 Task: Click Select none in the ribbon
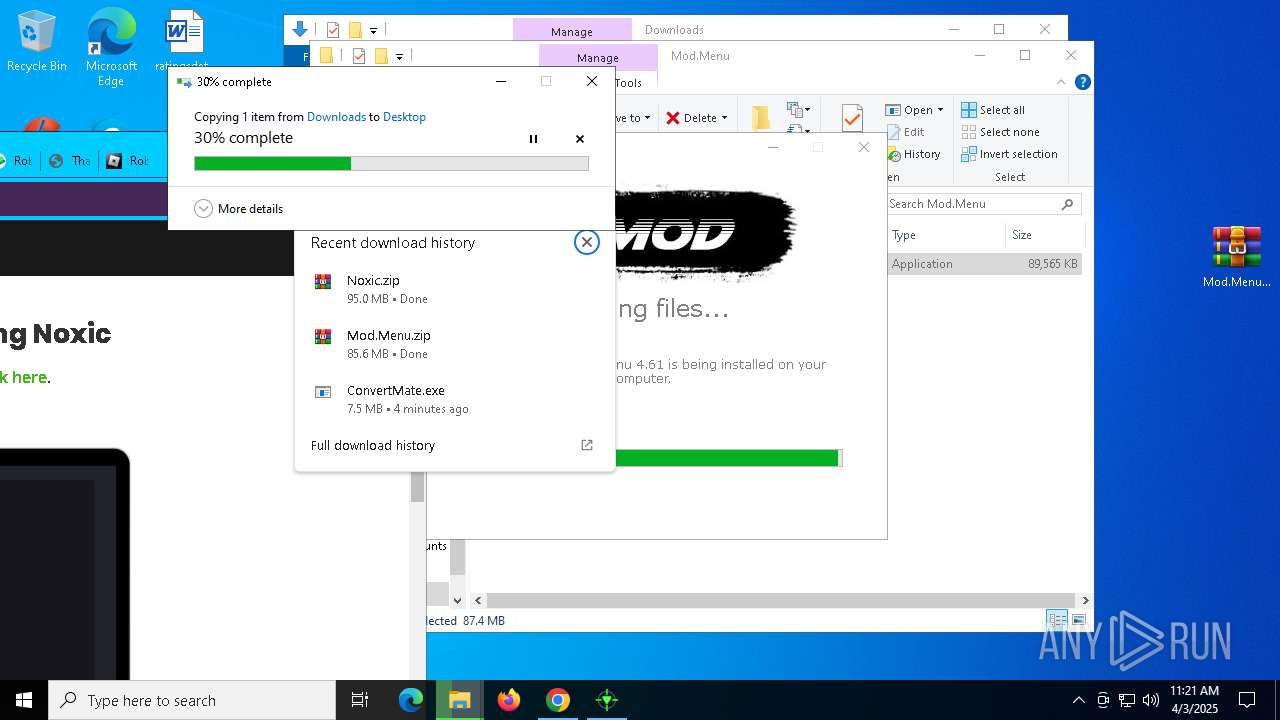coord(1000,132)
